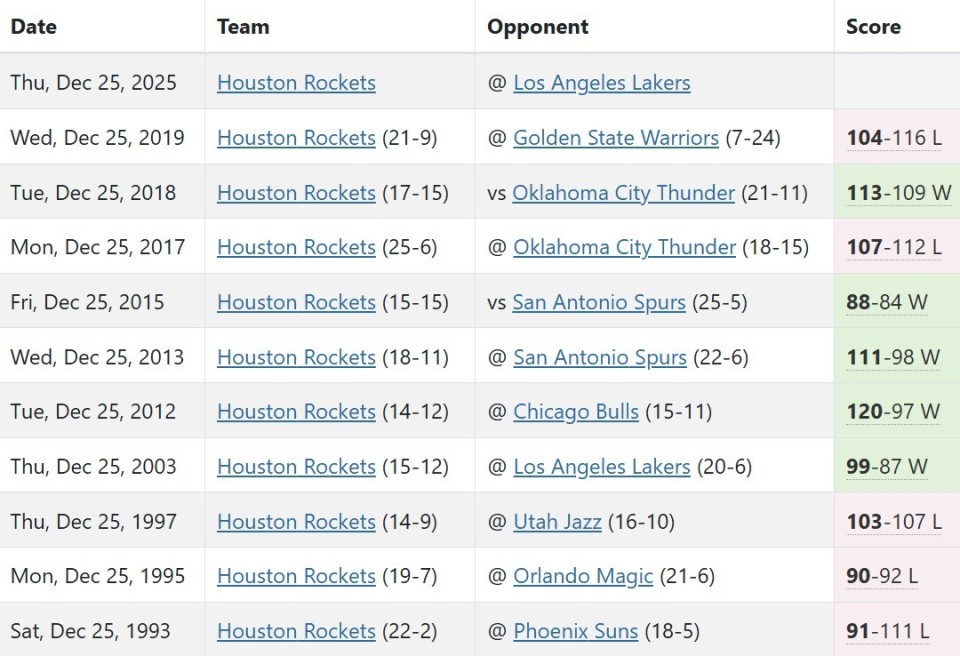Open the Orlando Magic opponent link
The image size is (960, 656).
point(583,576)
